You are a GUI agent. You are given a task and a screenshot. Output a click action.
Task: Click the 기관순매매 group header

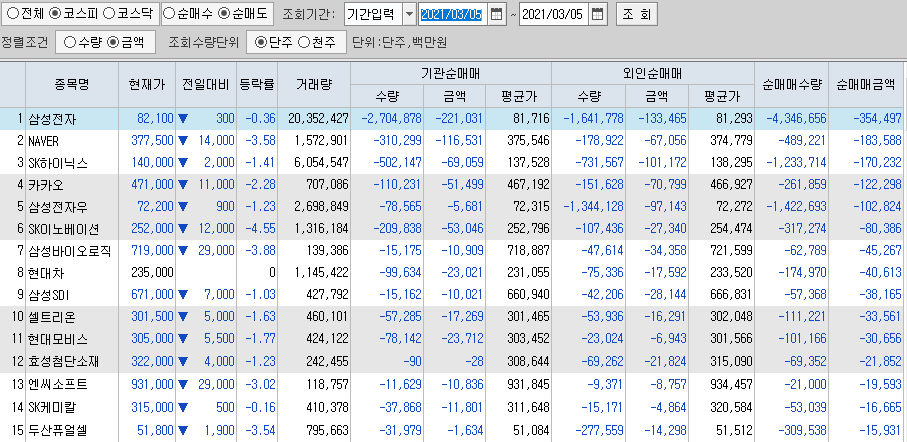coord(451,73)
